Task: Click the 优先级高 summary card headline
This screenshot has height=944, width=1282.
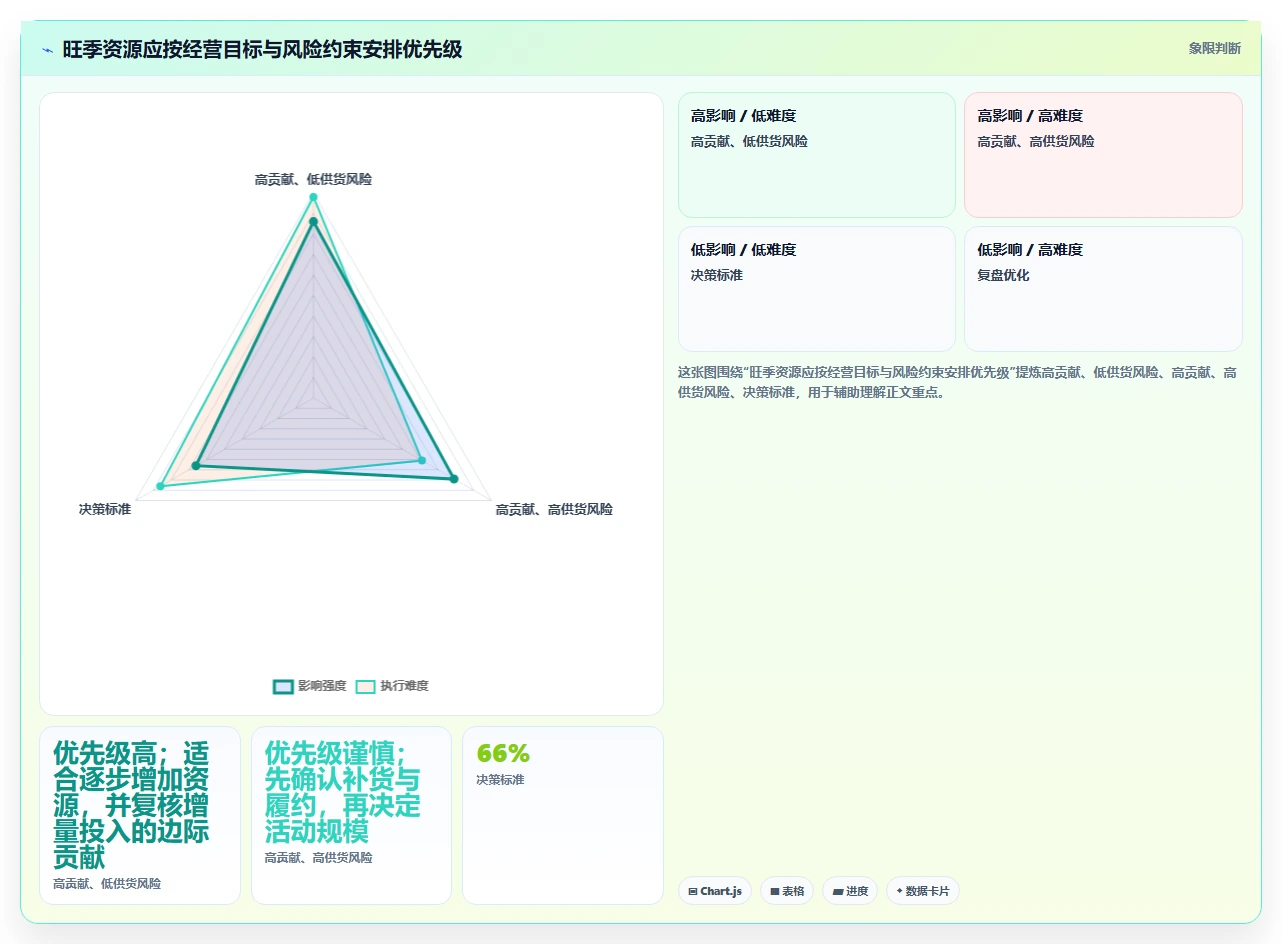Action: click(x=132, y=805)
